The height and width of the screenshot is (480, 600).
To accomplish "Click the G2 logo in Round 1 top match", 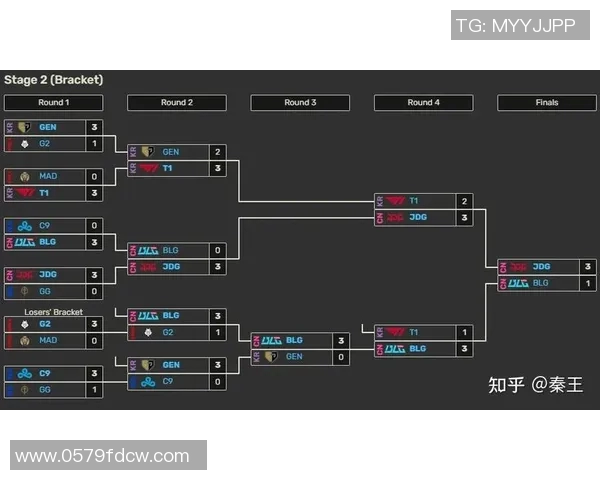I will click(24, 144).
